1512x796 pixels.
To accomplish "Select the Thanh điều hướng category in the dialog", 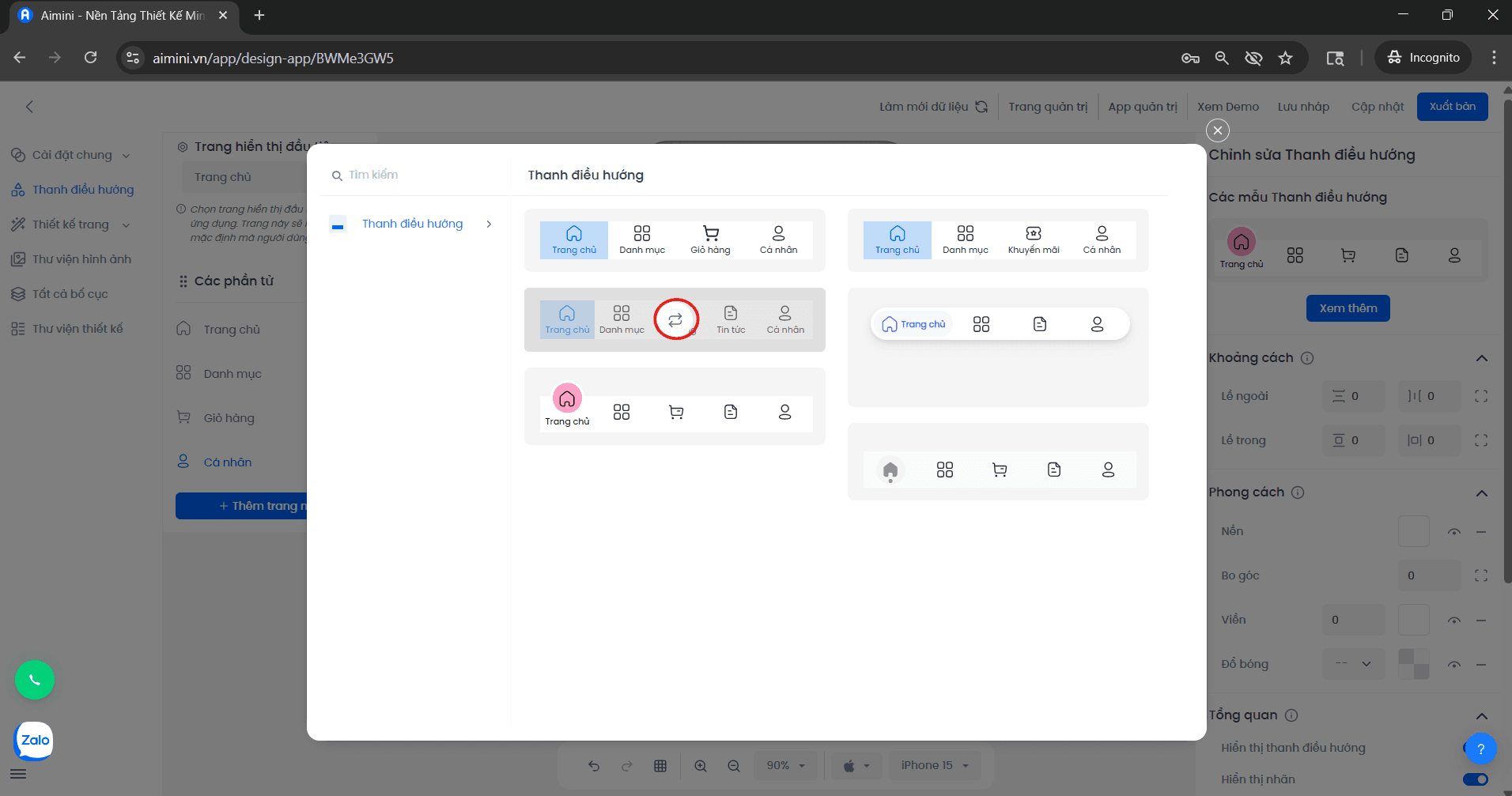I will point(412,224).
